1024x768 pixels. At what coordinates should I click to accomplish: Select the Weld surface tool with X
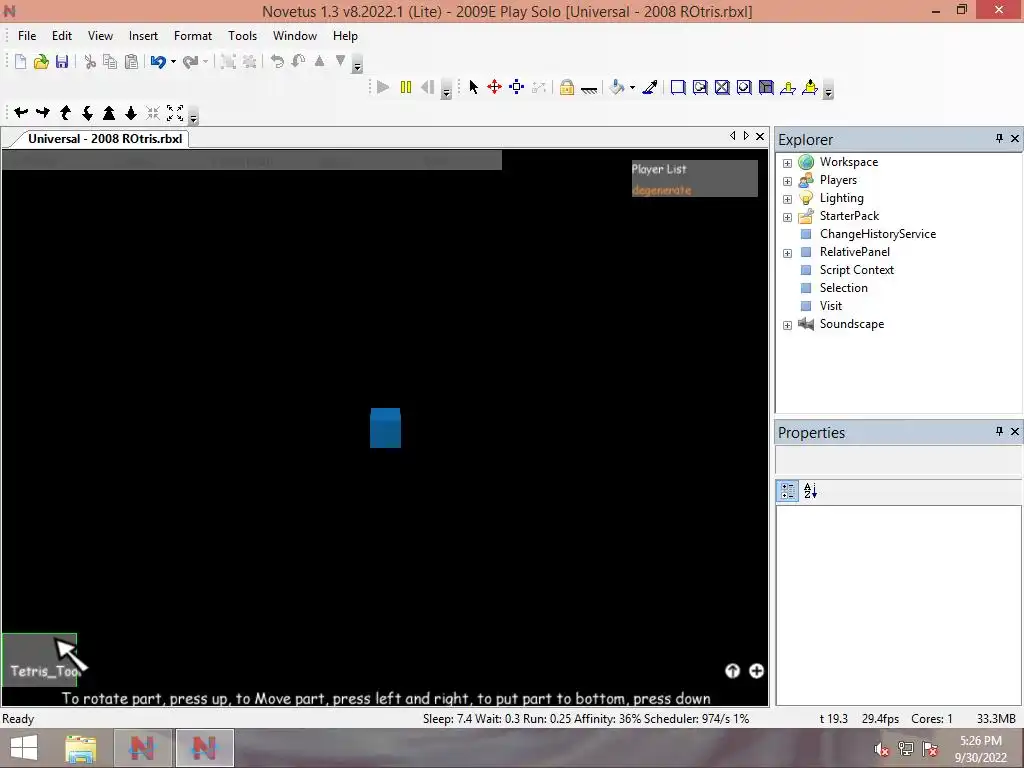pyautogui.click(x=722, y=87)
